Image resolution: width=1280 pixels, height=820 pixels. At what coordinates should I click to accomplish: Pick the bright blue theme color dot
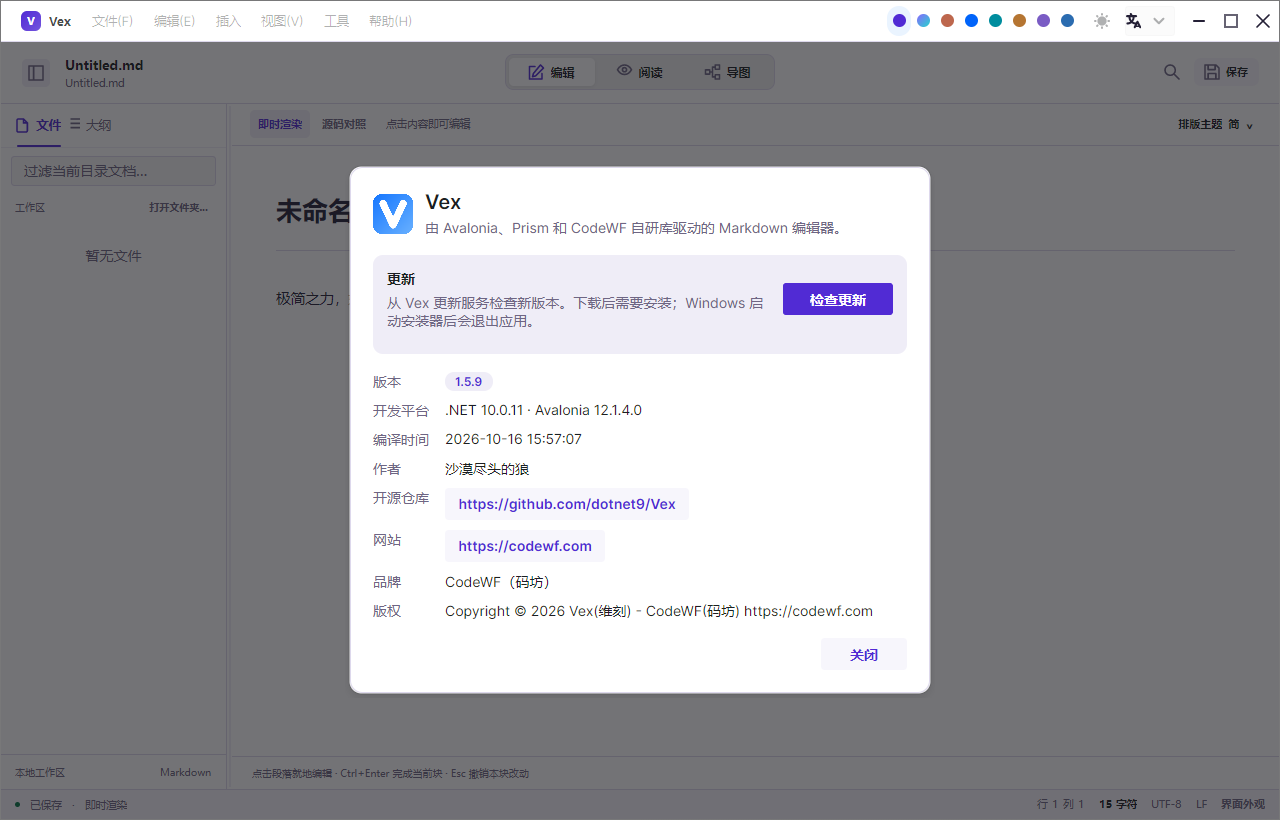(x=971, y=21)
